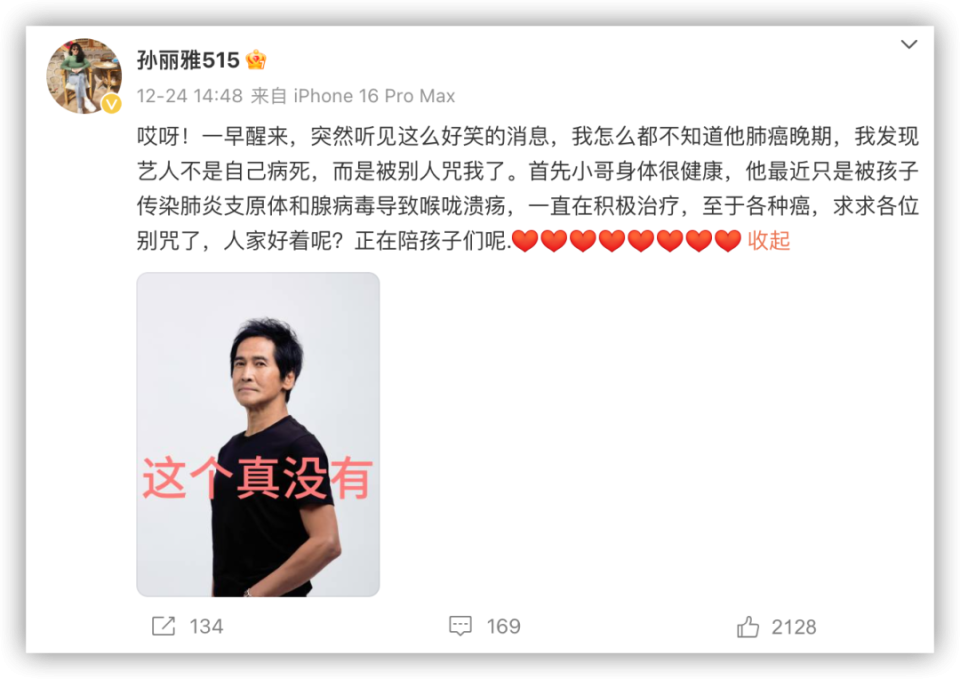Screen dimensions: 960x679
Task: Click the like count 2128
Action: coord(793,627)
